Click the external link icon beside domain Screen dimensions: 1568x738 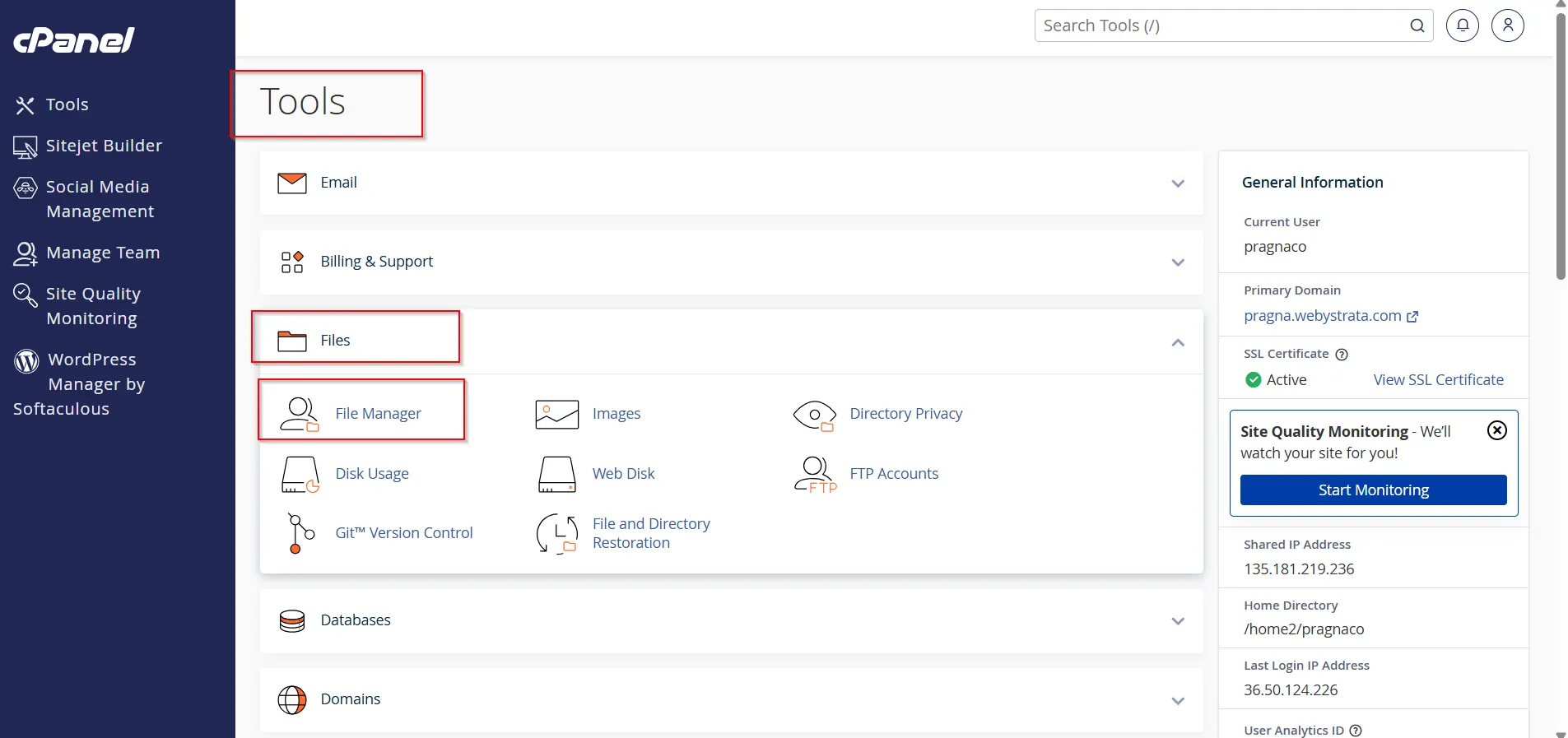[x=1412, y=317]
